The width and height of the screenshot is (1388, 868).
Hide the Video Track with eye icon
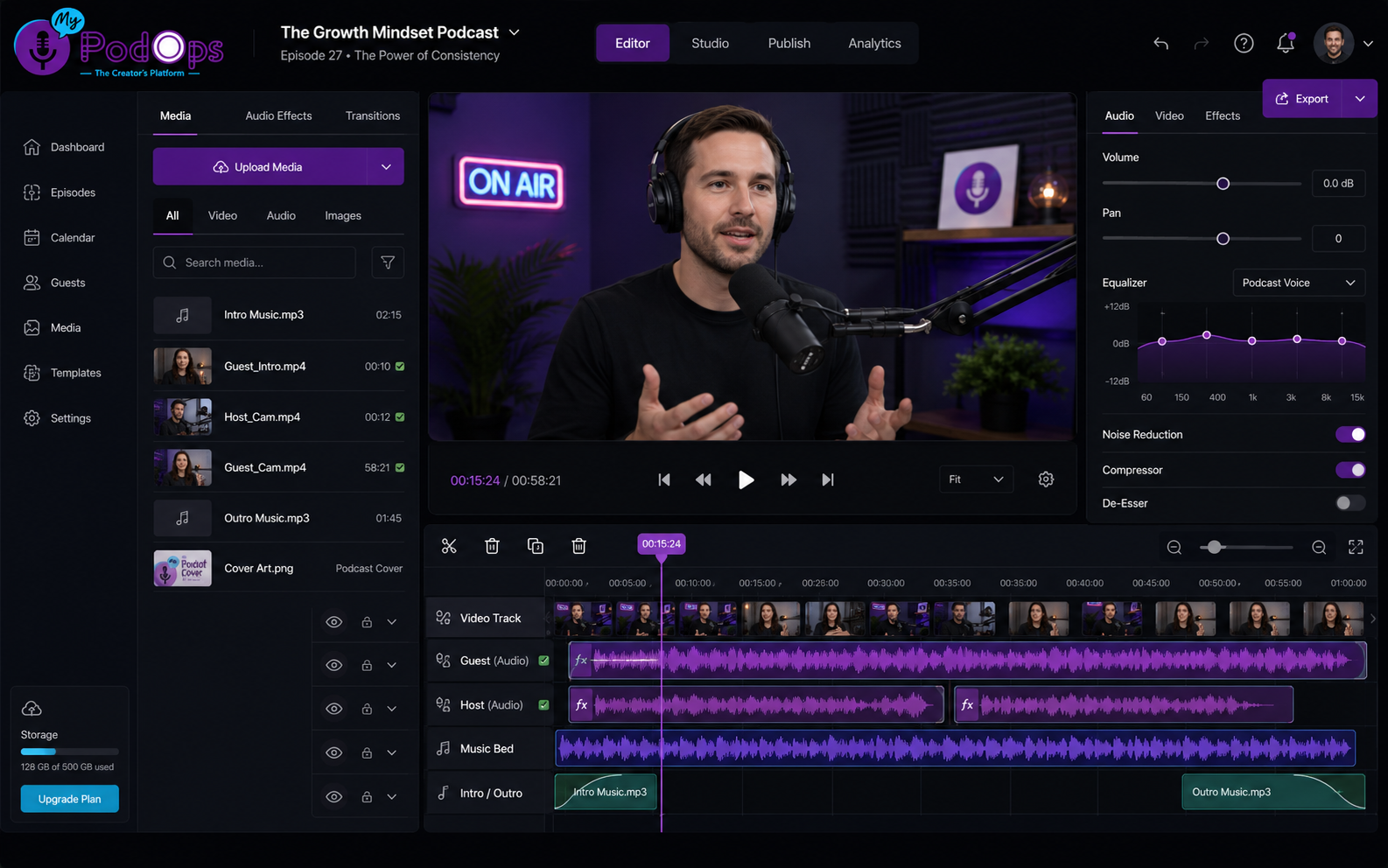click(334, 622)
